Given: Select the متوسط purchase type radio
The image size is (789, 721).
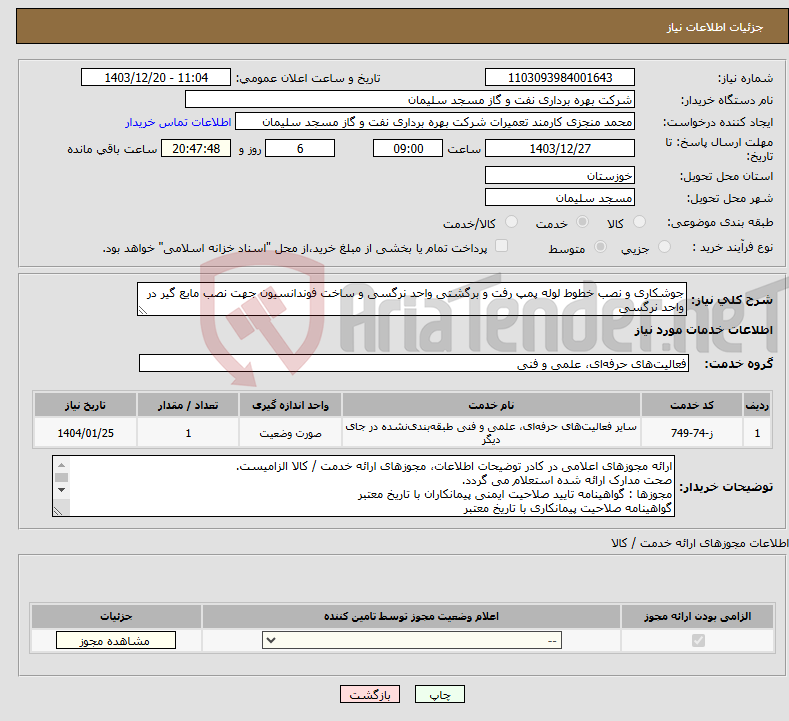Looking at the screenshot, I should (600, 247).
